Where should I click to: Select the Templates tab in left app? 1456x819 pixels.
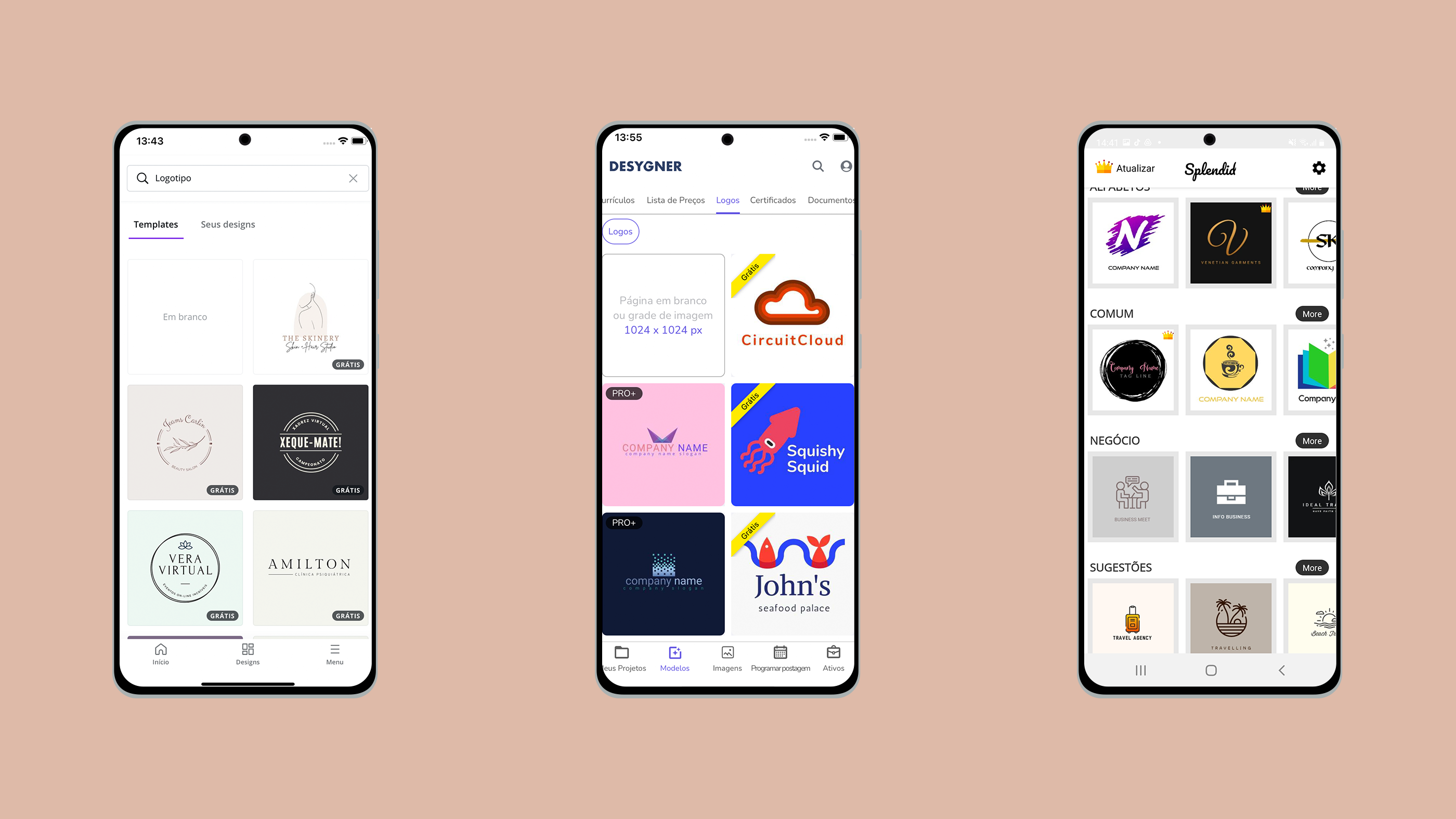point(156,224)
